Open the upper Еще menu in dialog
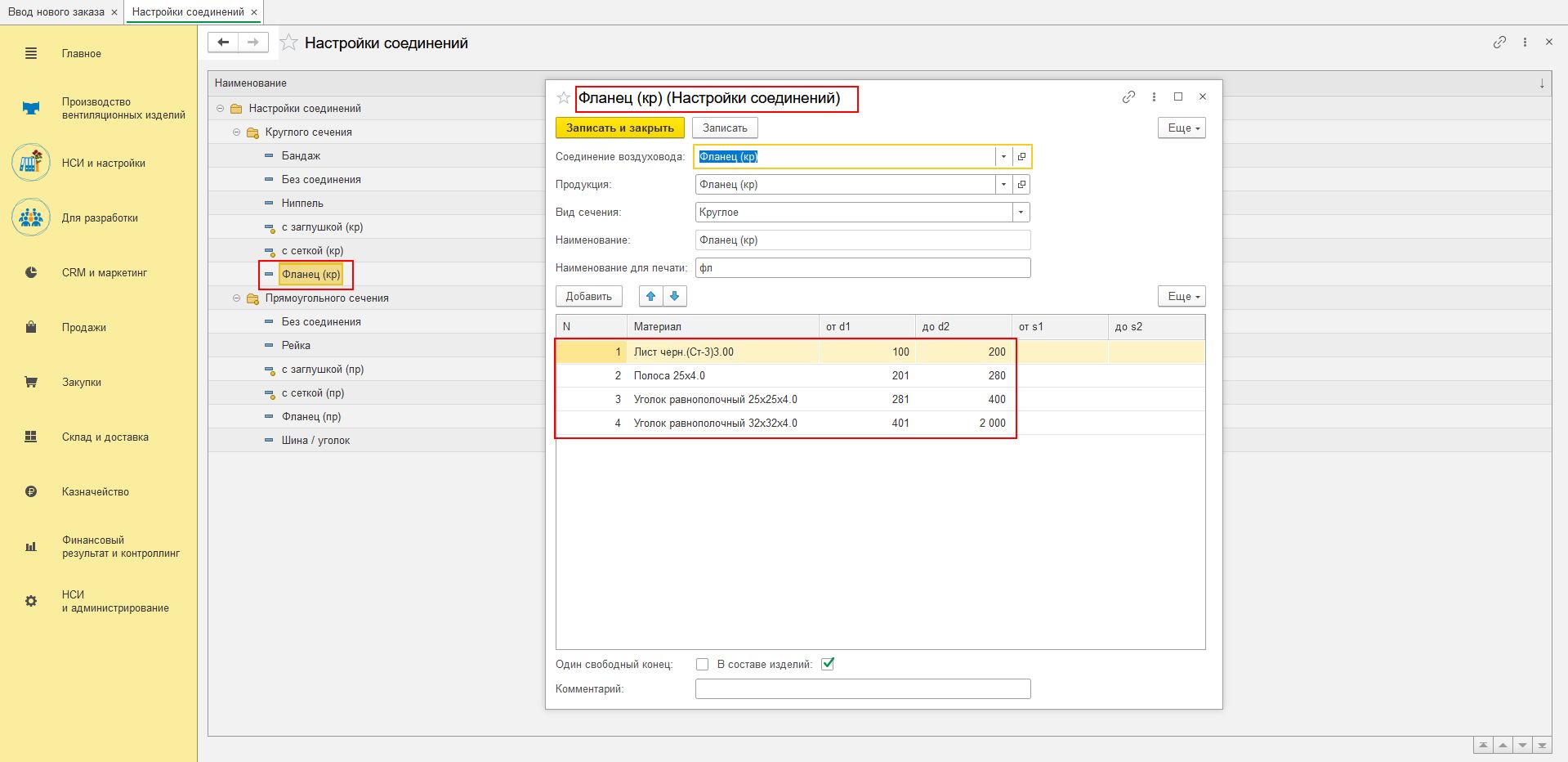The height and width of the screenshot is (762, 1568). pos(1182,128)
